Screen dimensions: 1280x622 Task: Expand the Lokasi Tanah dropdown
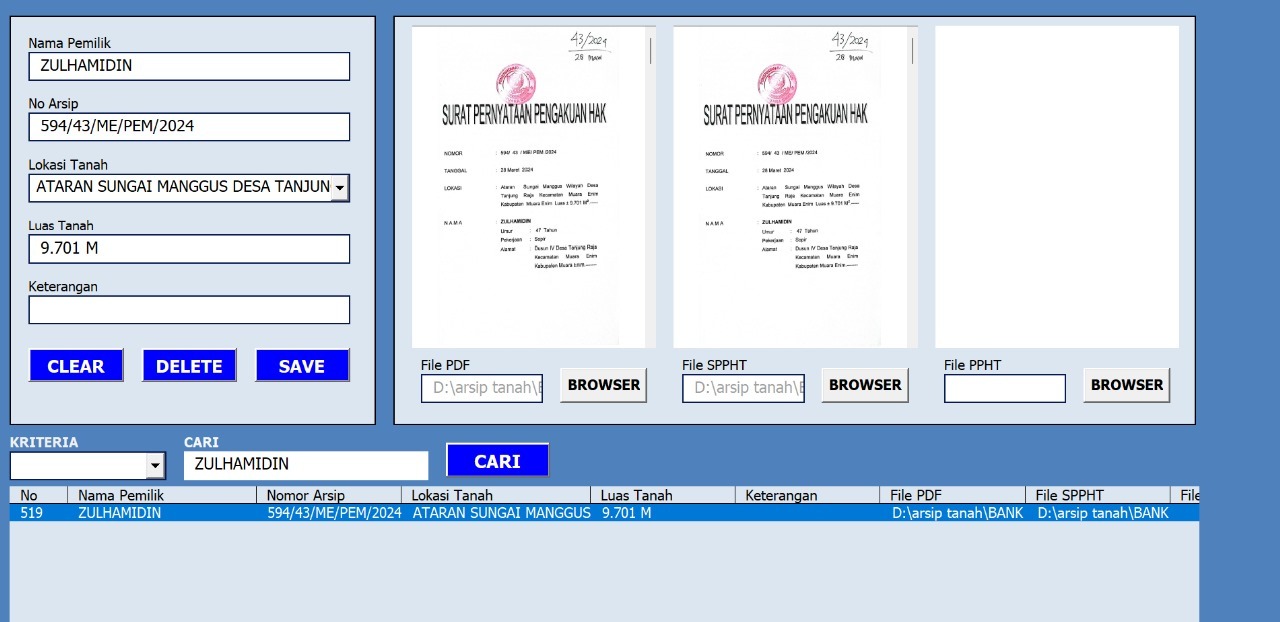(x=340, y=187)
